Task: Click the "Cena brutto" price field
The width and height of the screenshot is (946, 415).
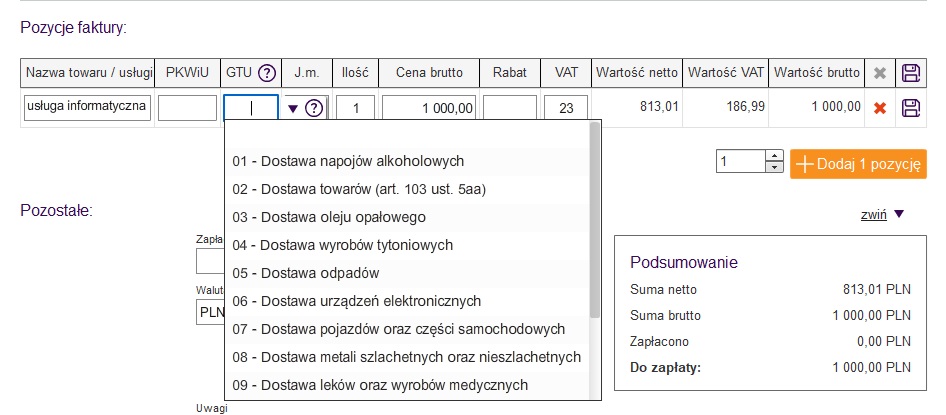Action: 428,108
